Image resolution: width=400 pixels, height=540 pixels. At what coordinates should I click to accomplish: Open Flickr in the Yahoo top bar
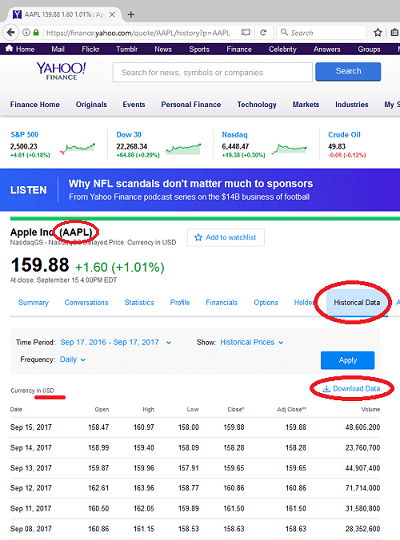tap(90, 49)
